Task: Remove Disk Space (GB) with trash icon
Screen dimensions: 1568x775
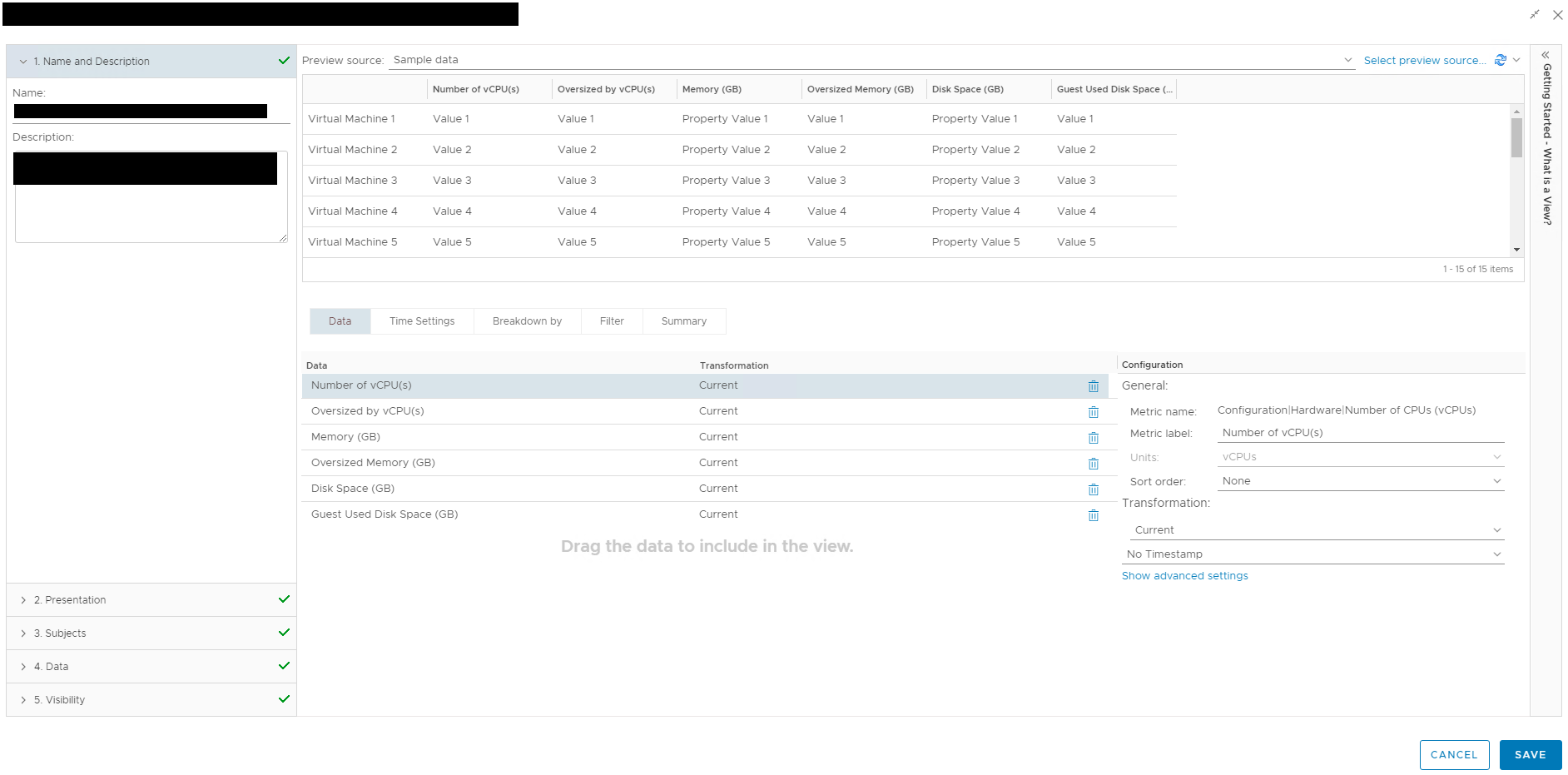Action: click(1093, 489)
